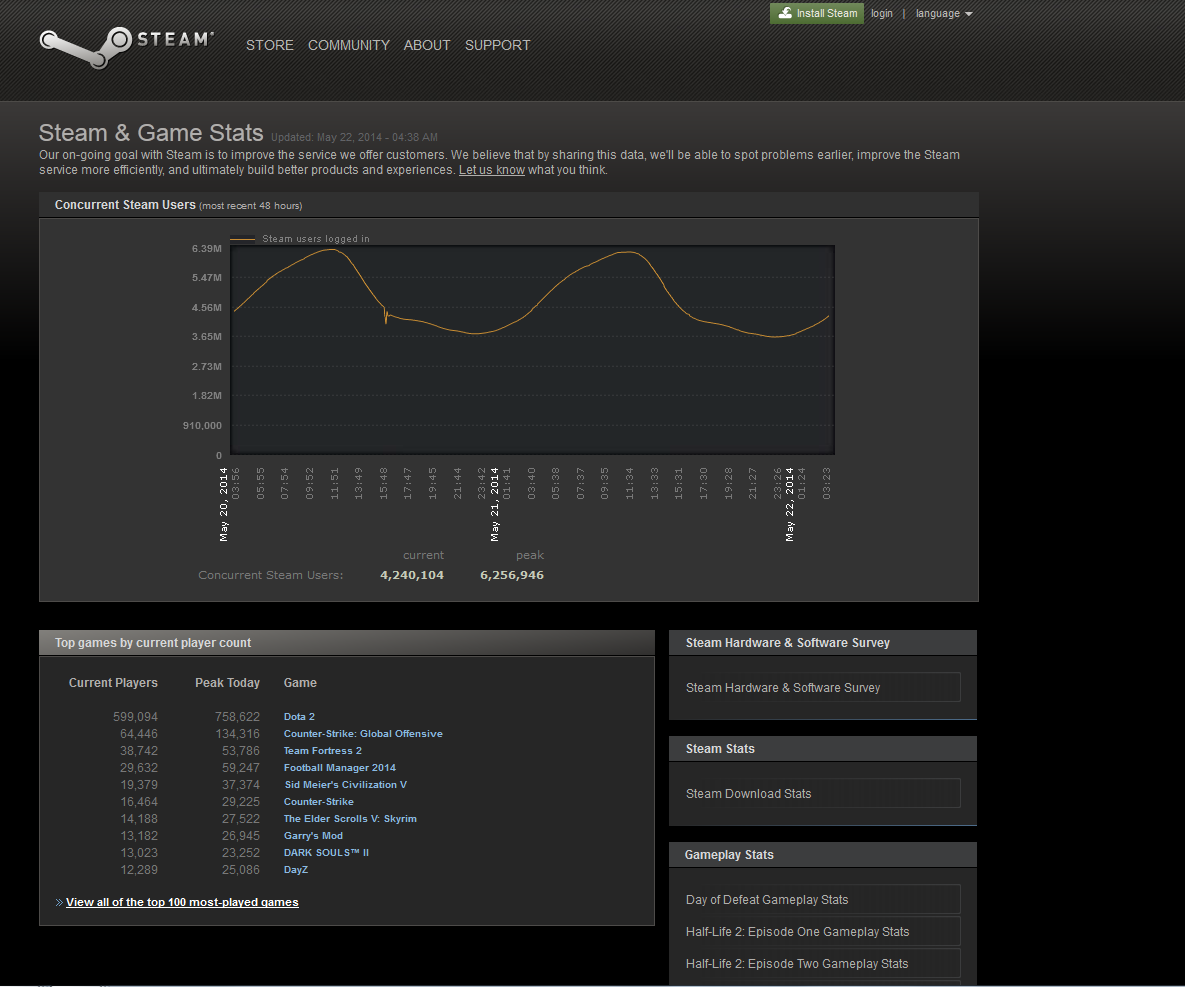Click the 'Let us know' link

point(491,170)
